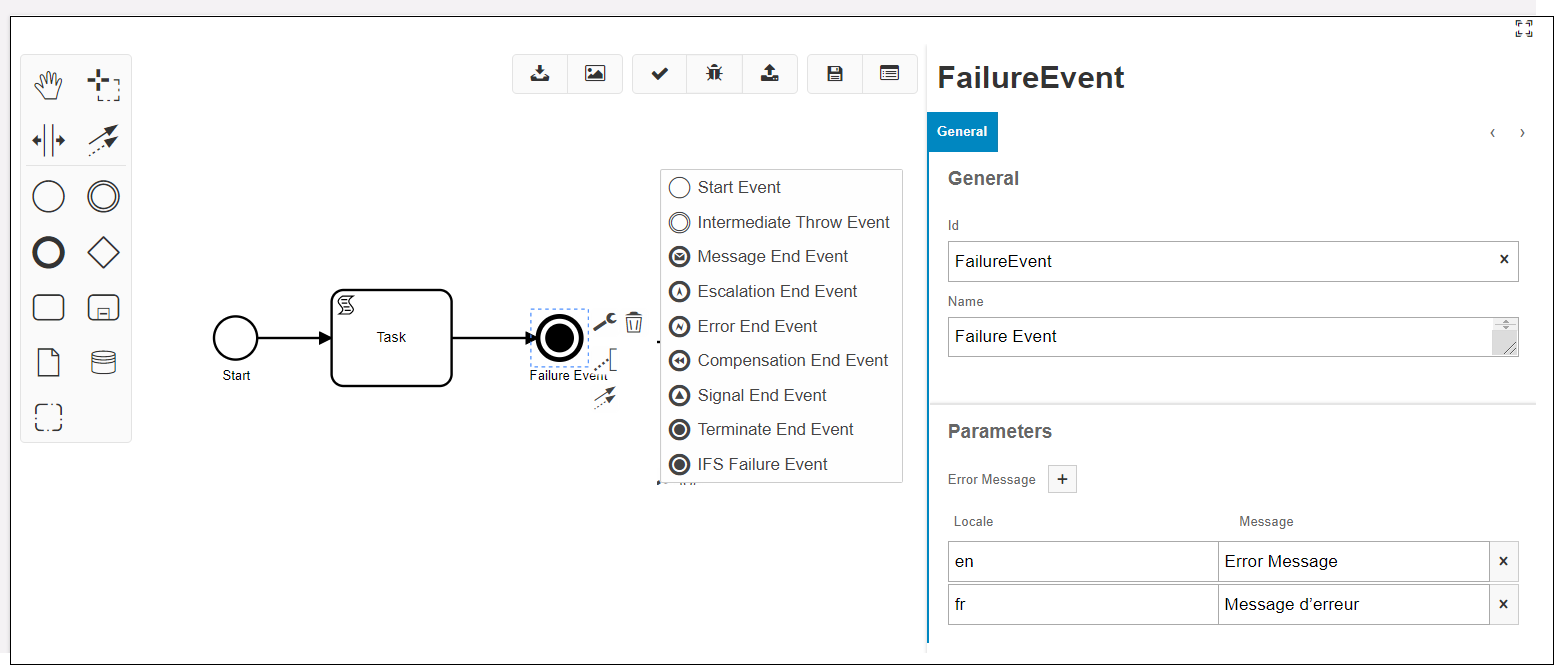Add a new Error Message entry
The width and height of the screenshot is (1560, 672).
[x=1062, y=480]
